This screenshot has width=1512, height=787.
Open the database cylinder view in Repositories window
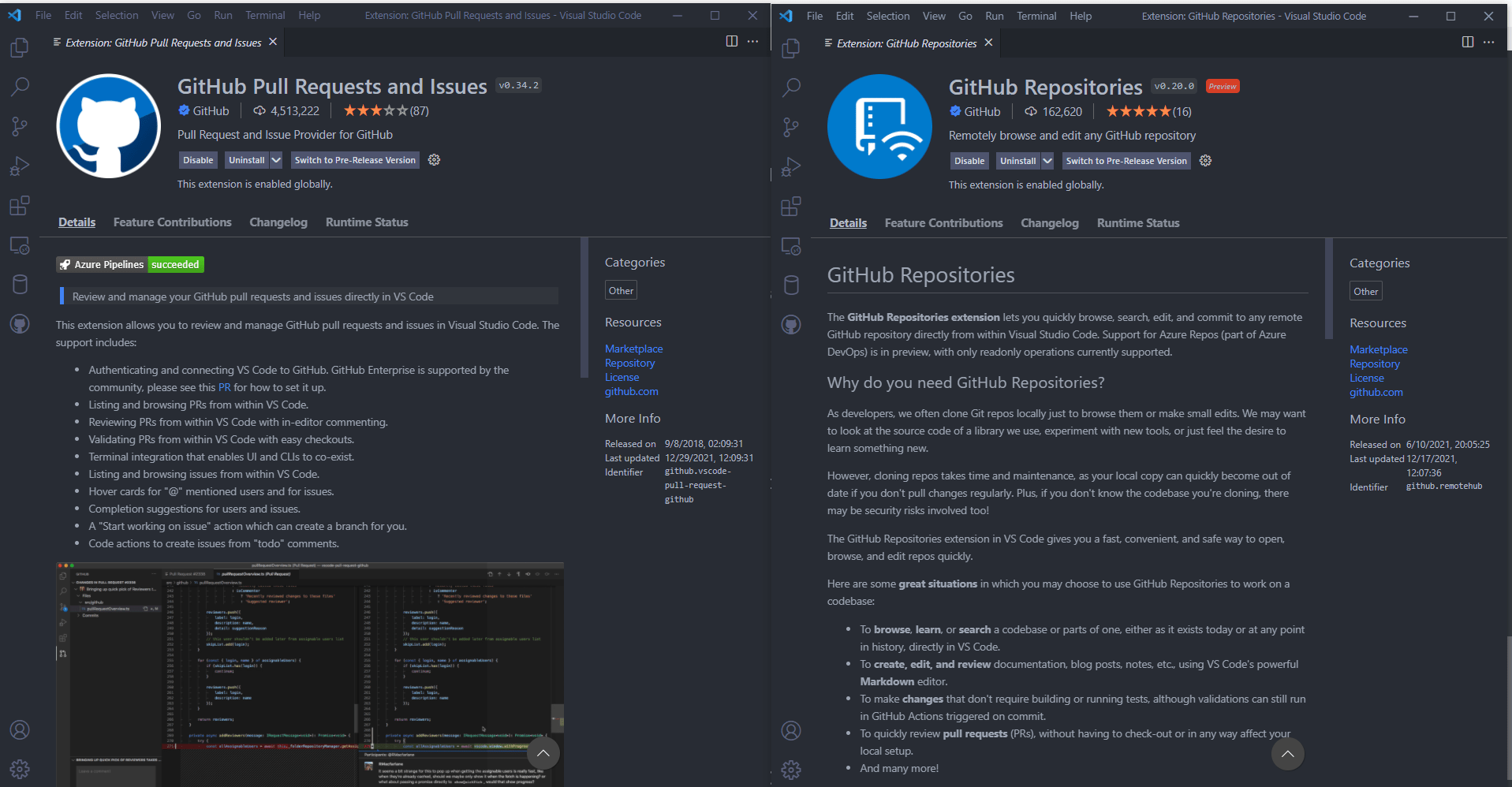(x=791, y=285)
